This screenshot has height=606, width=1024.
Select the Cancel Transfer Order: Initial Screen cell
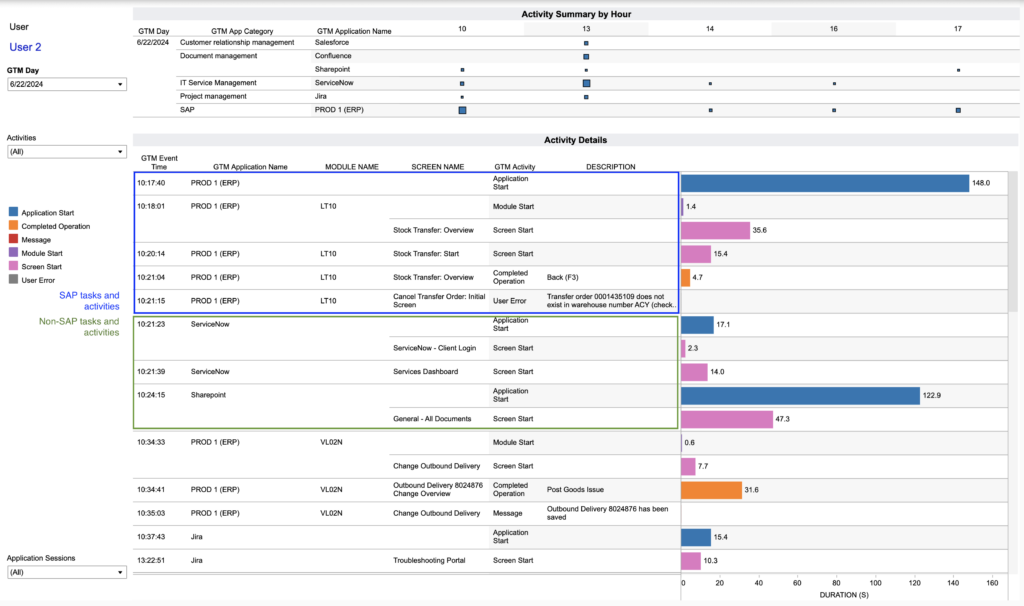(439, 300)
